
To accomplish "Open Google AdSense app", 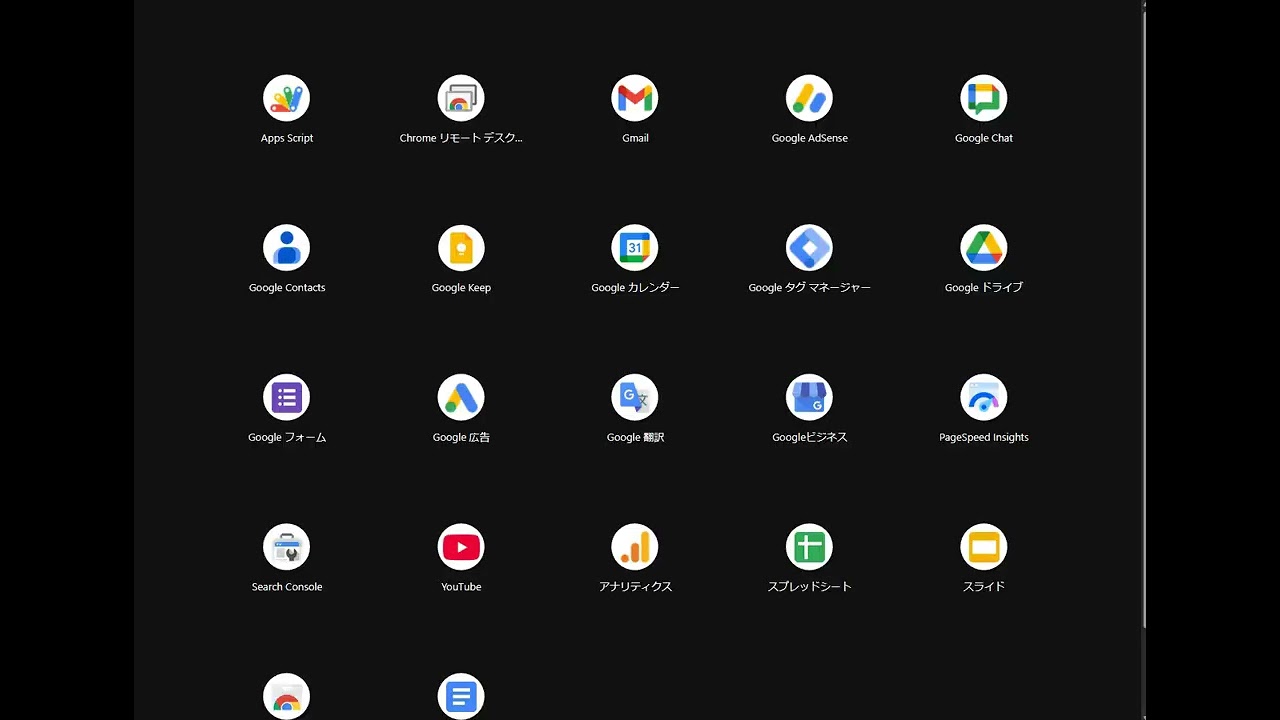I will (x=809, y=98).
